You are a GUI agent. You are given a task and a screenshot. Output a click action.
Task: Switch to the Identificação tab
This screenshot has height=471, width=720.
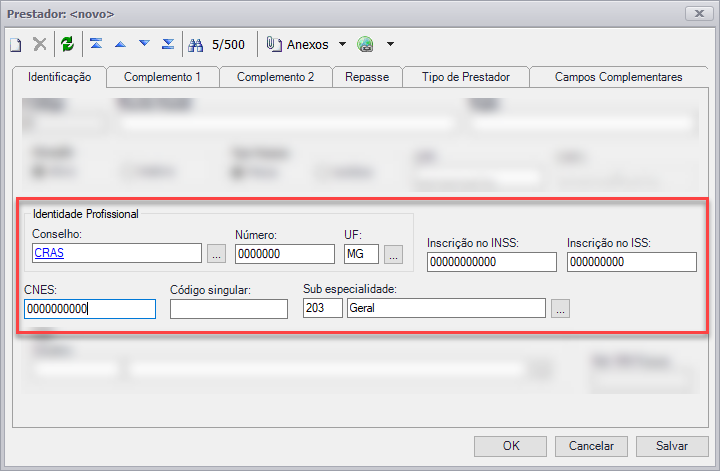point(60,77)
